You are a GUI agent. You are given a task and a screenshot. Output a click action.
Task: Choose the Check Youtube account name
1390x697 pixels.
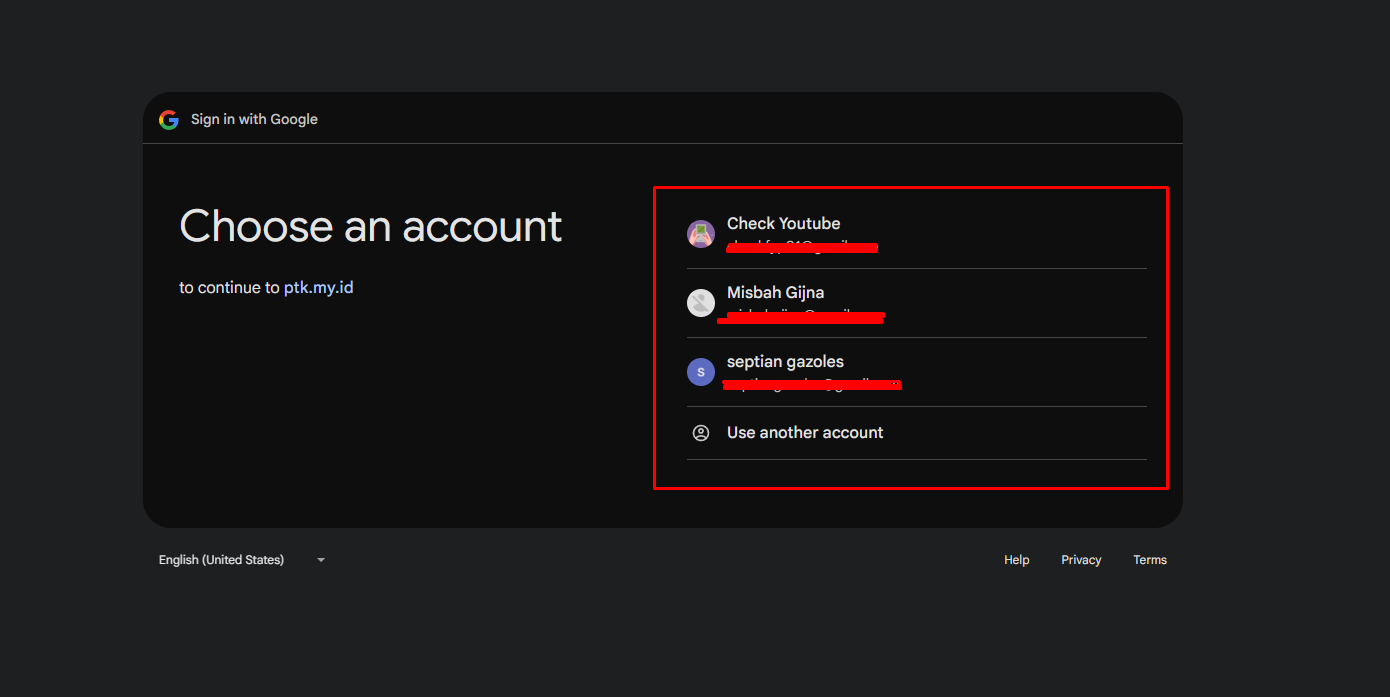(783, 223)
